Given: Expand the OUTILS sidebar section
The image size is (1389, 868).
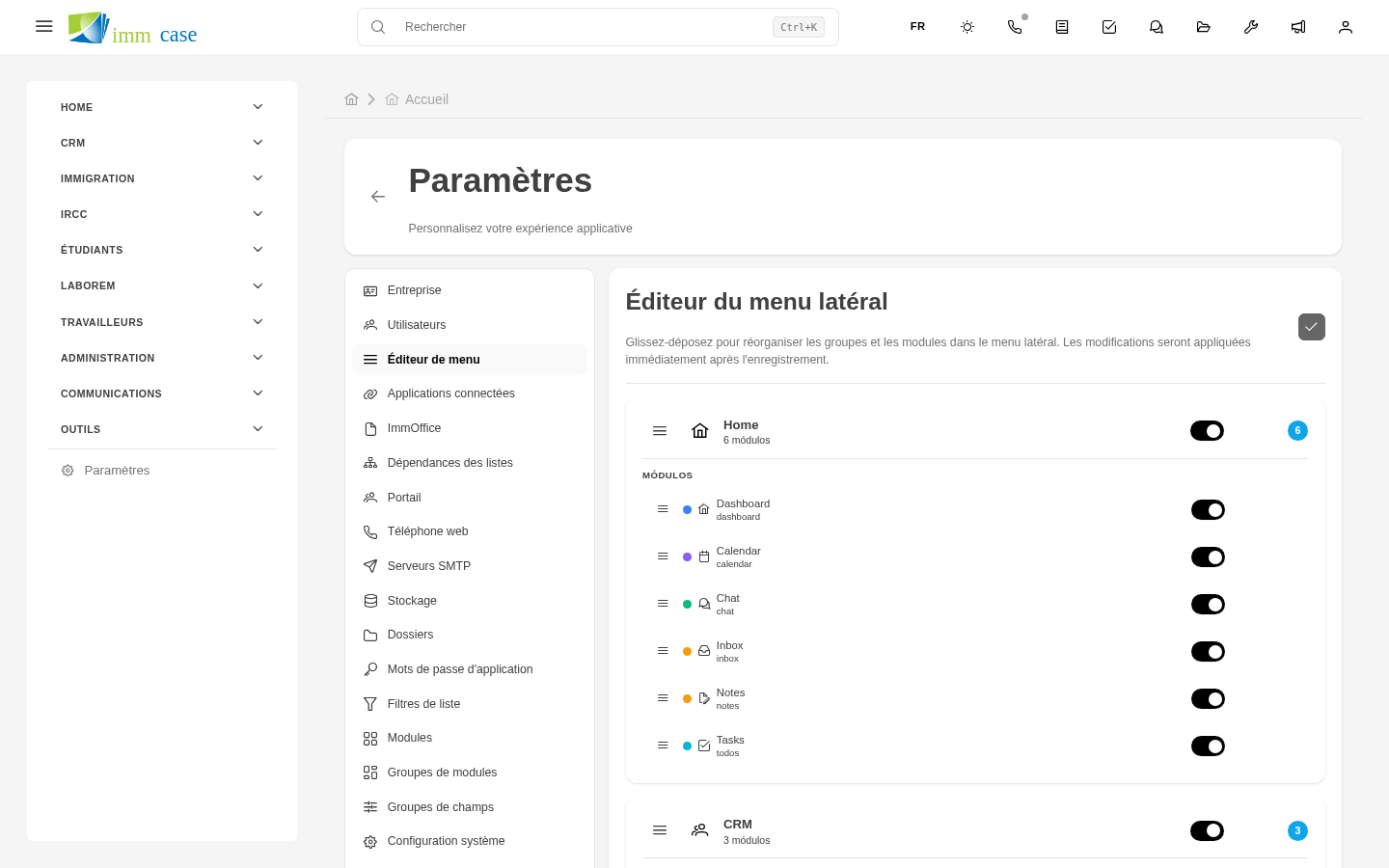Looking at the screenshot, I should (162, 429).
